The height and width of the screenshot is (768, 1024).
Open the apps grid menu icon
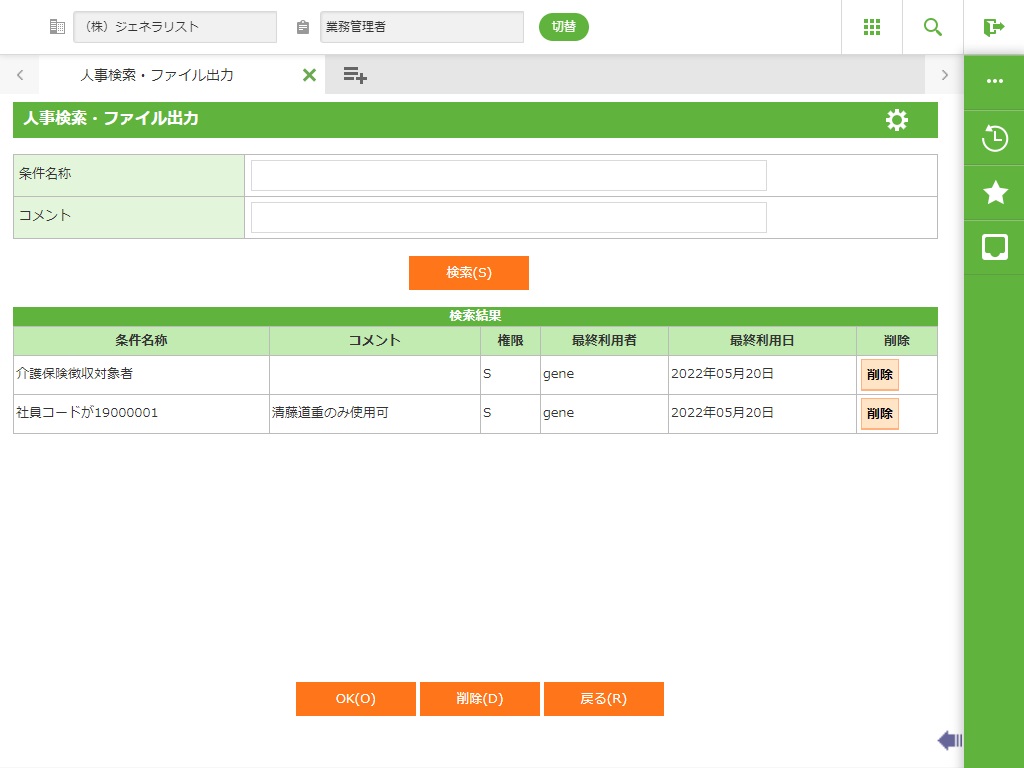tap(871, 27)
